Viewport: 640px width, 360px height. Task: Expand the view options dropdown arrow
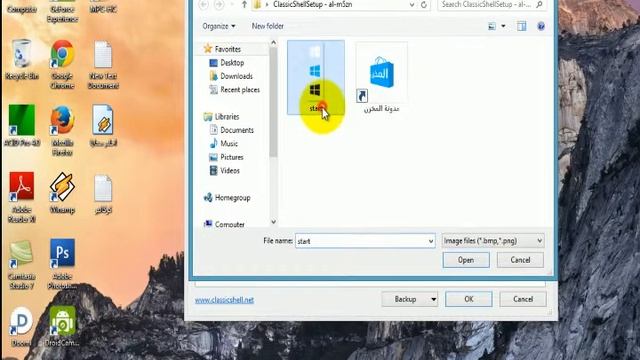click(x=503, y=26)
